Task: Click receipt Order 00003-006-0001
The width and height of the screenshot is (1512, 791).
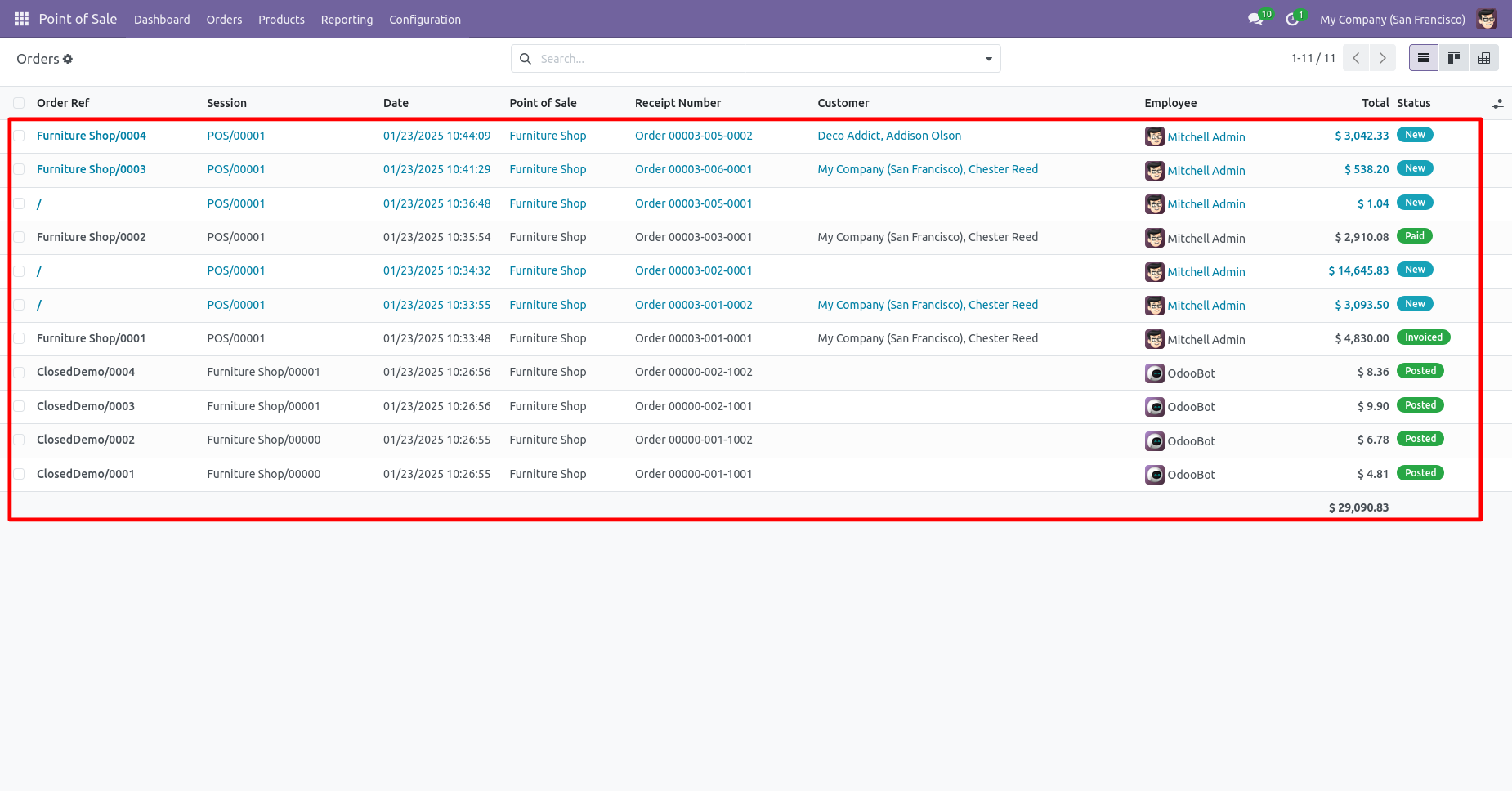Action: click(x=693, y=169)
